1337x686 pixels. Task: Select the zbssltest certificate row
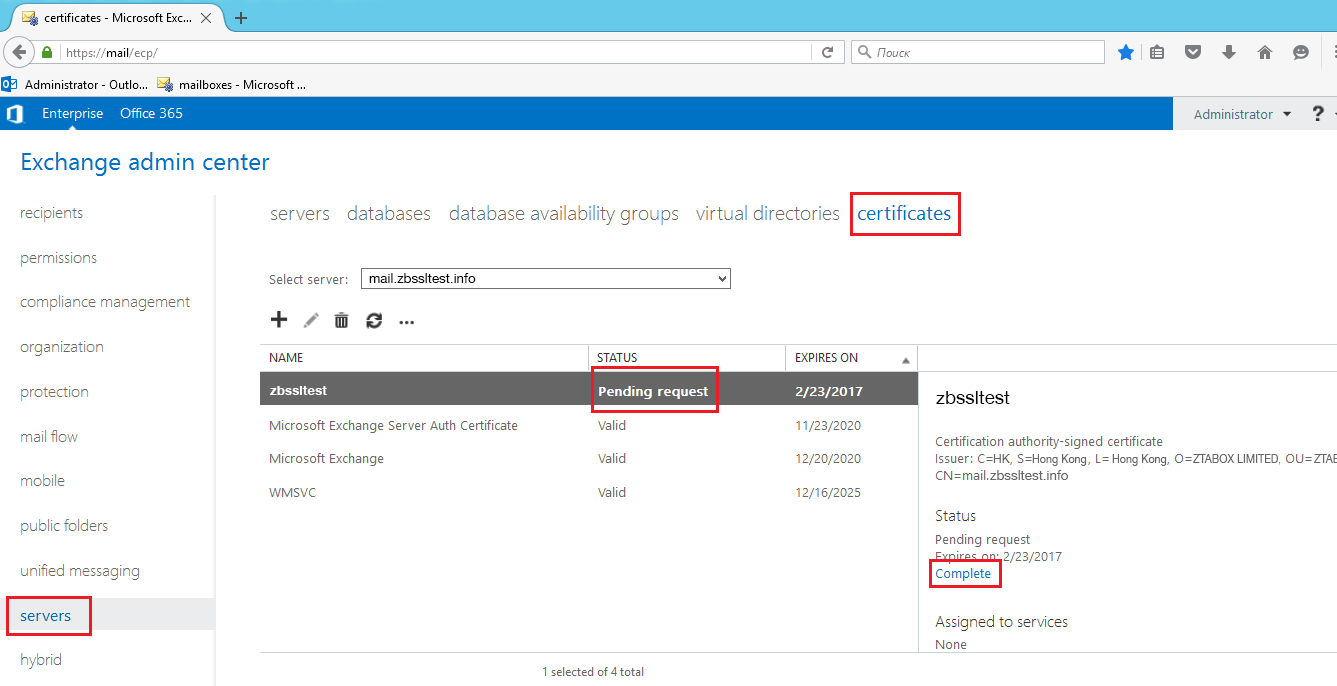coord(400,388)
